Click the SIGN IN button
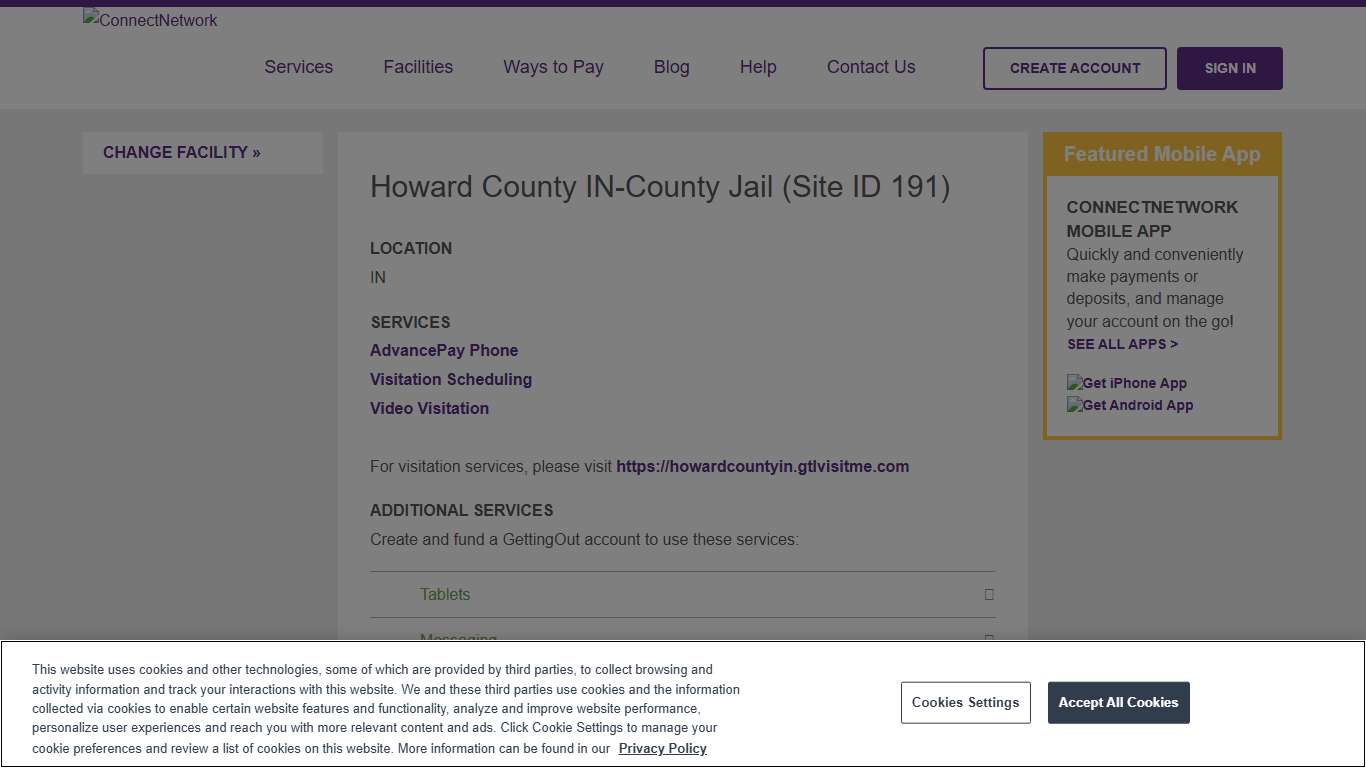 pos(1229,68)
